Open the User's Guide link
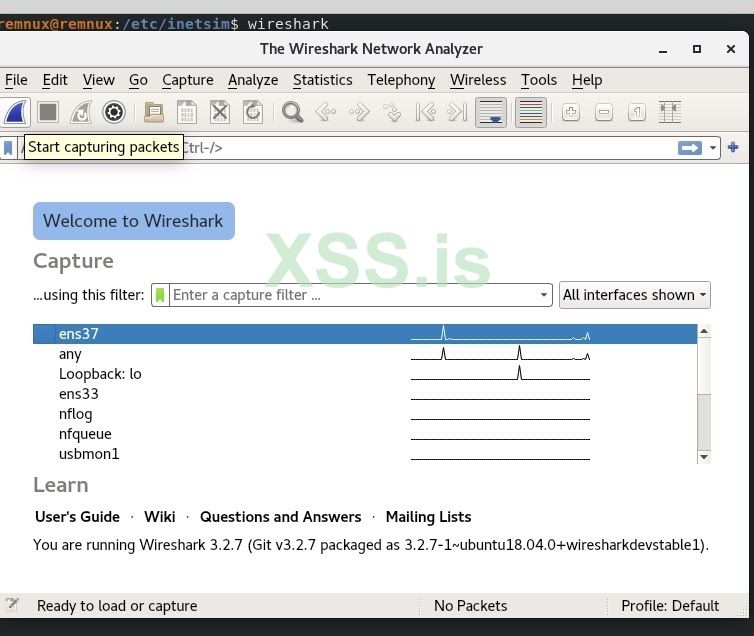Viewport: 754px width, 636px height. pos(77,517)
